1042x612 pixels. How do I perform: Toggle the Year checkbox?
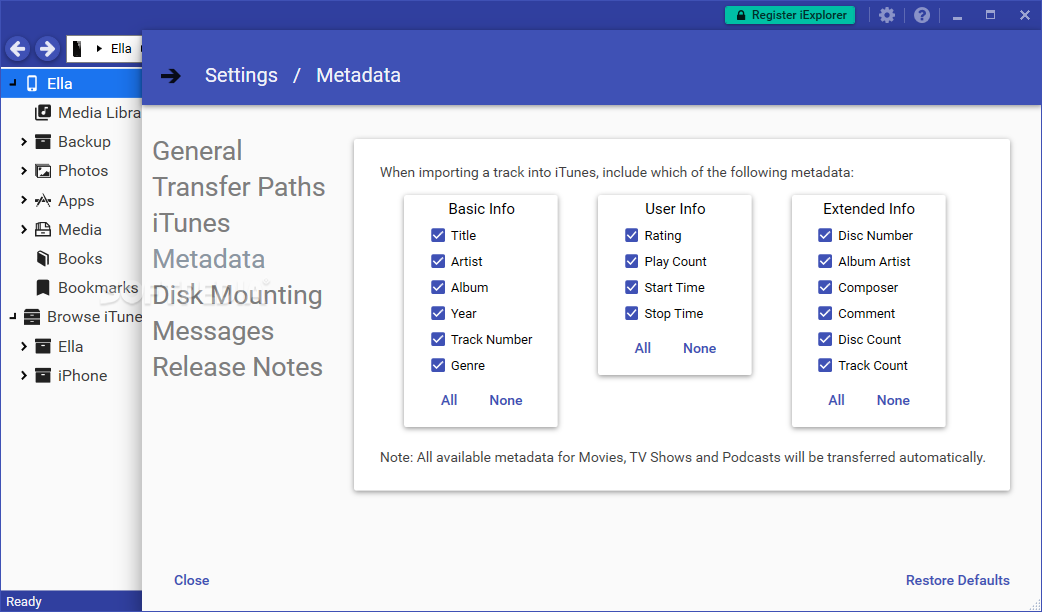tap(438, 313)
